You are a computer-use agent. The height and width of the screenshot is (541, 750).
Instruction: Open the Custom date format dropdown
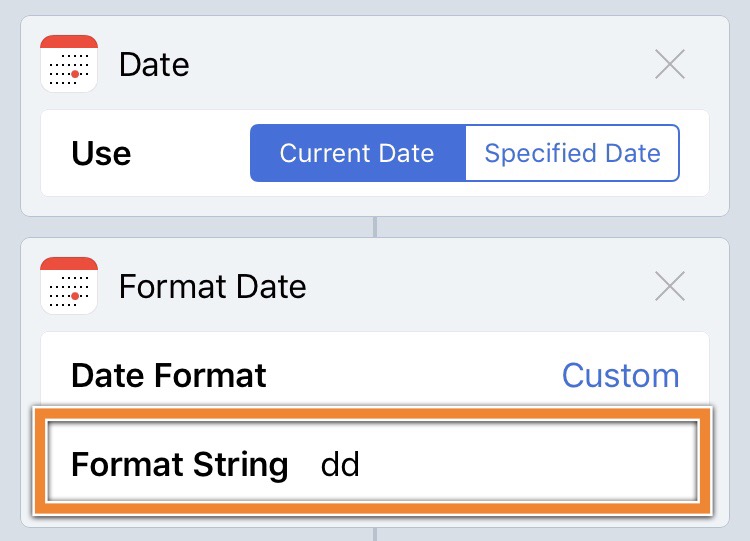coord(620,375)
